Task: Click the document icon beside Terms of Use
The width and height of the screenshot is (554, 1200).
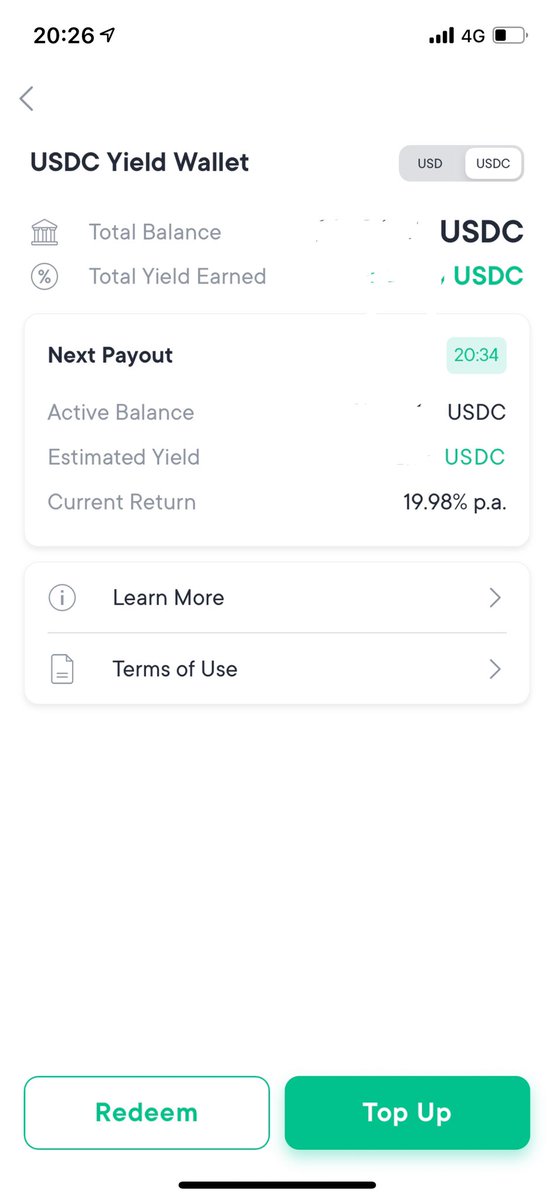Action: [62, 669]
